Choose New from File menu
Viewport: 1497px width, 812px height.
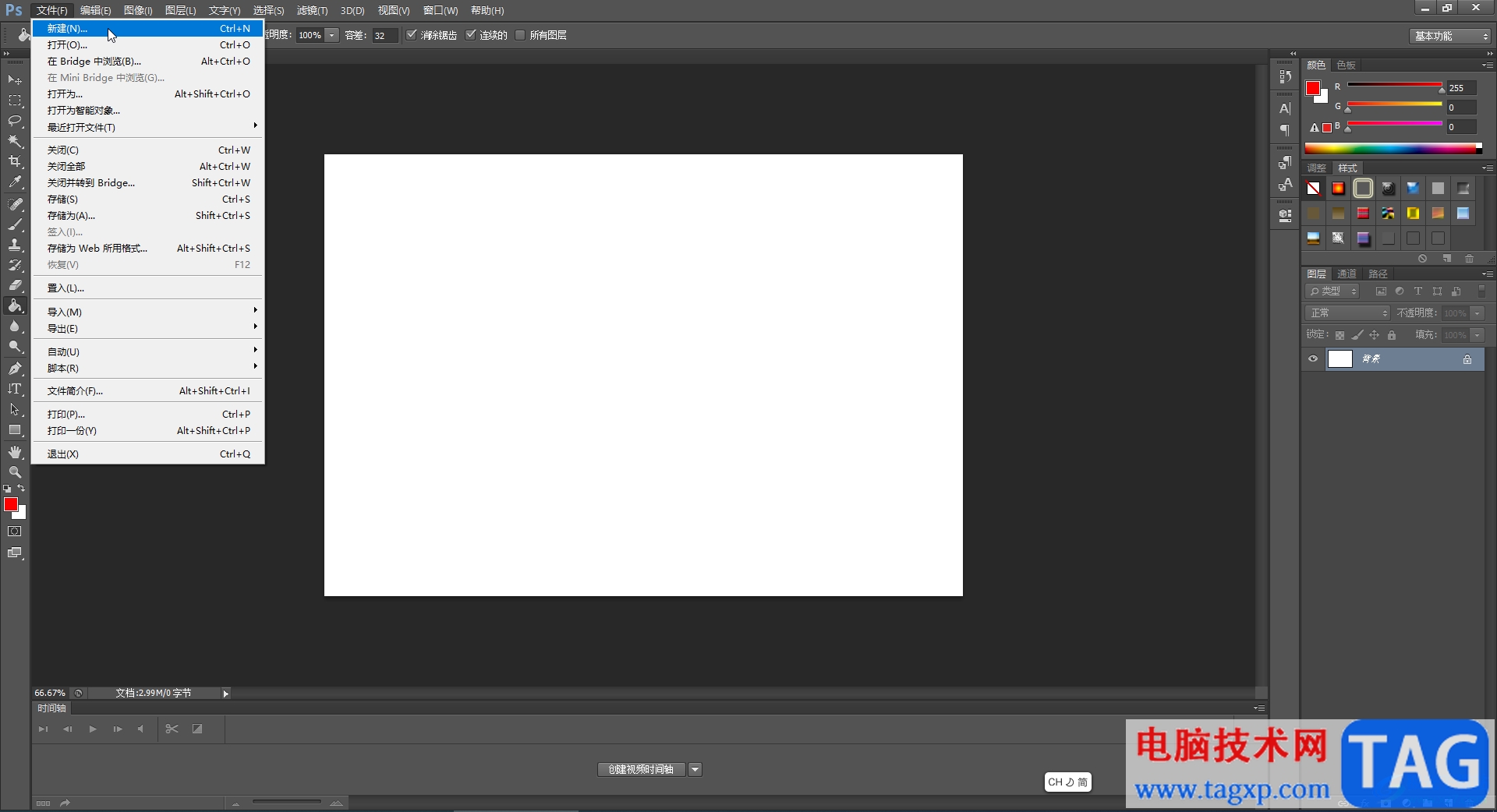[148, 28]
